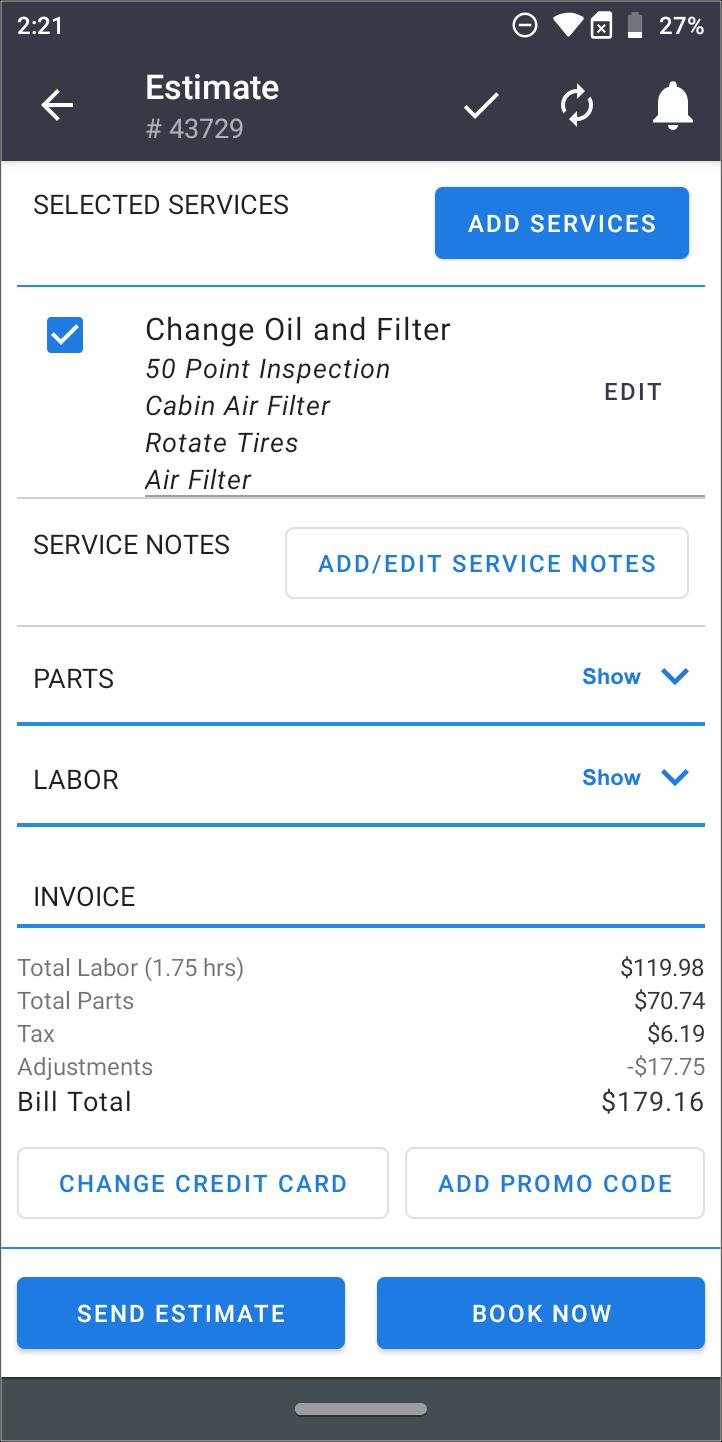Tap the checkmark confirm icon
This screenshot has height=1442, width=722.
481,105
